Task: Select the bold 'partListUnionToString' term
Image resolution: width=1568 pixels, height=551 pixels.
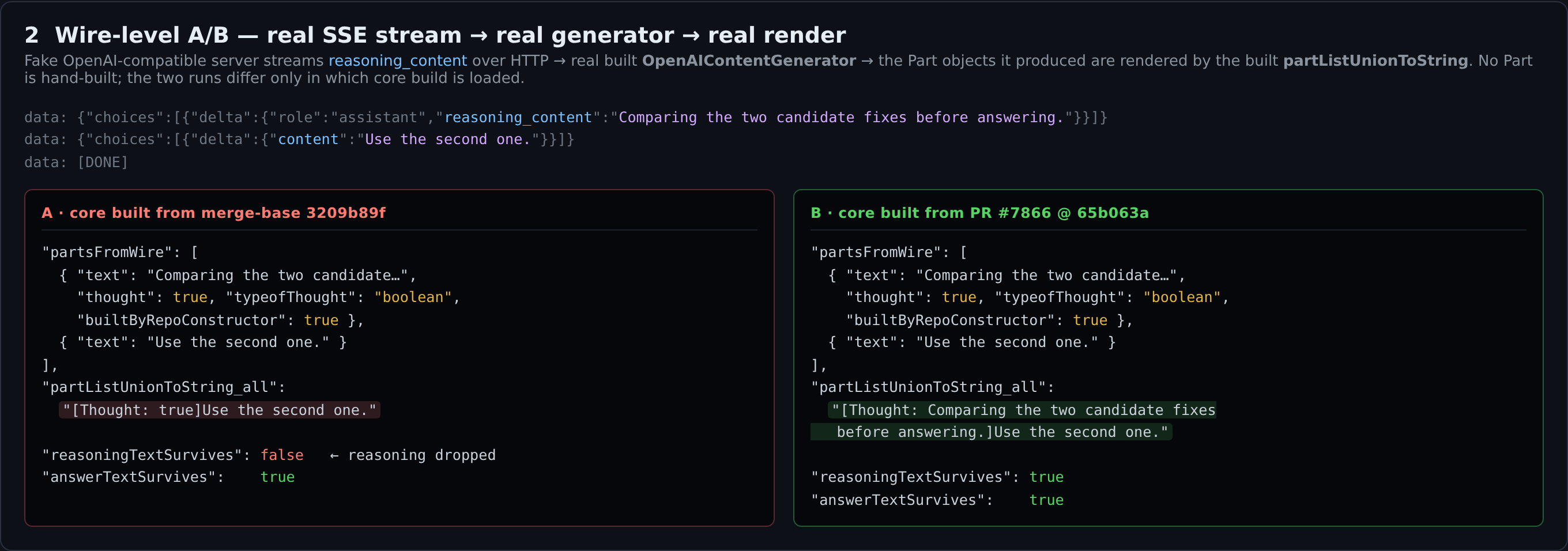Action: click(1375, 61)
